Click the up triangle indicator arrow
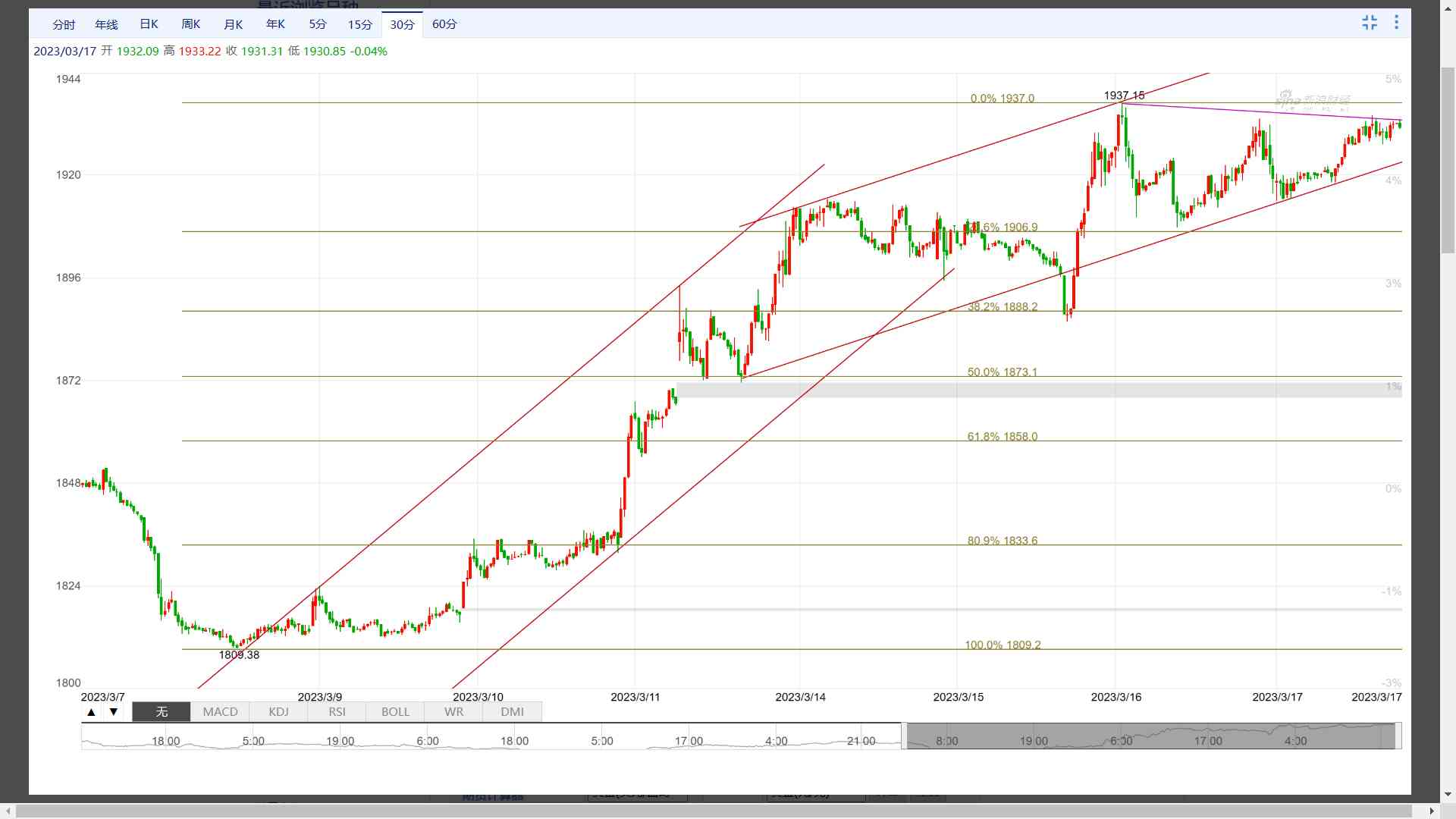 pyautogui.click(x=92, y=712)
